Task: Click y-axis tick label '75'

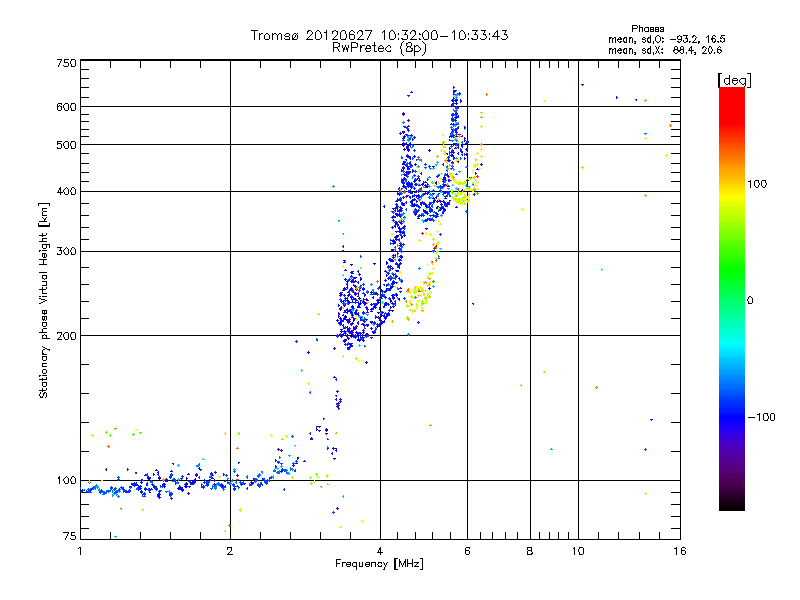Action: tap(70, 536)
